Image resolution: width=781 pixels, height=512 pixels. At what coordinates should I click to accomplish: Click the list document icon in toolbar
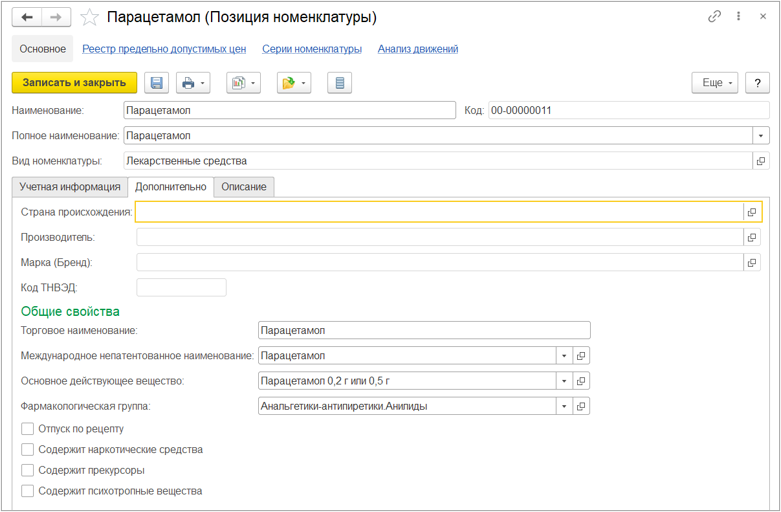(x=340, y=83)
